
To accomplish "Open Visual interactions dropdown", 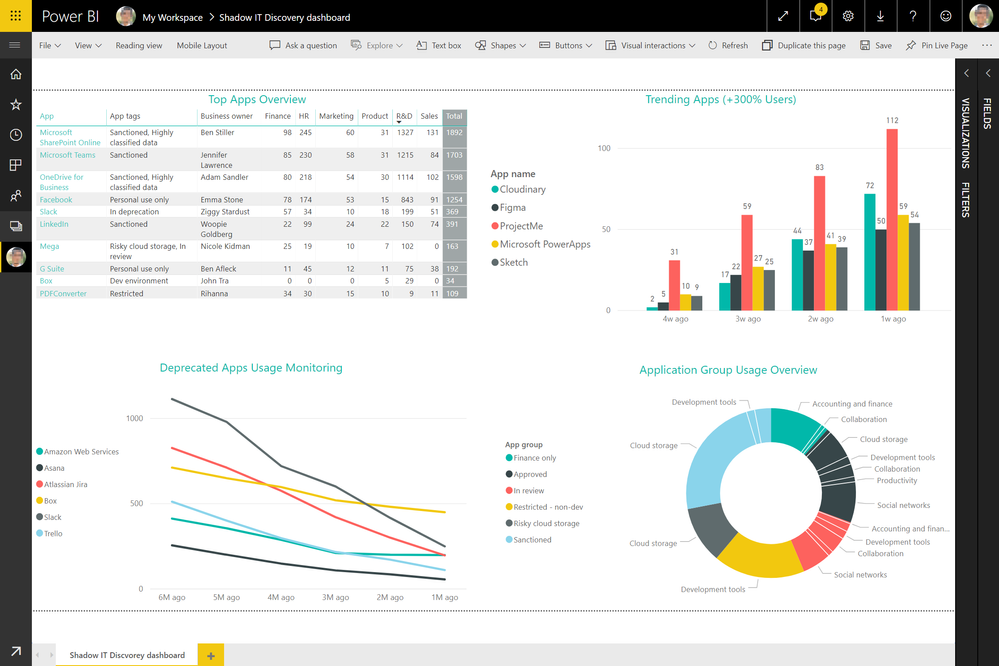I will tap(650, 45).
